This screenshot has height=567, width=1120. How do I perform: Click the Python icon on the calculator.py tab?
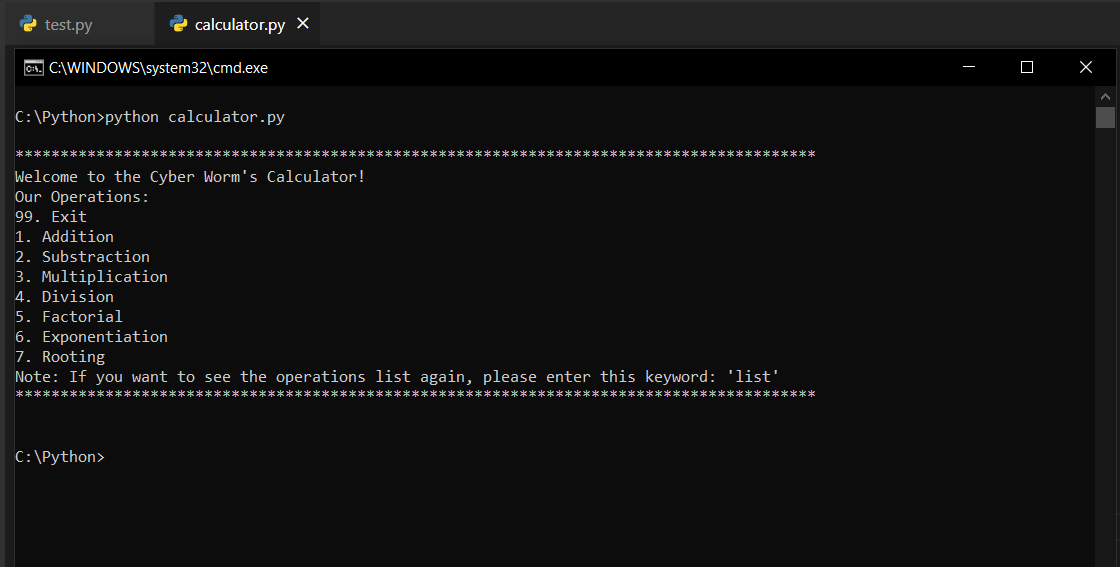(179, 24)
